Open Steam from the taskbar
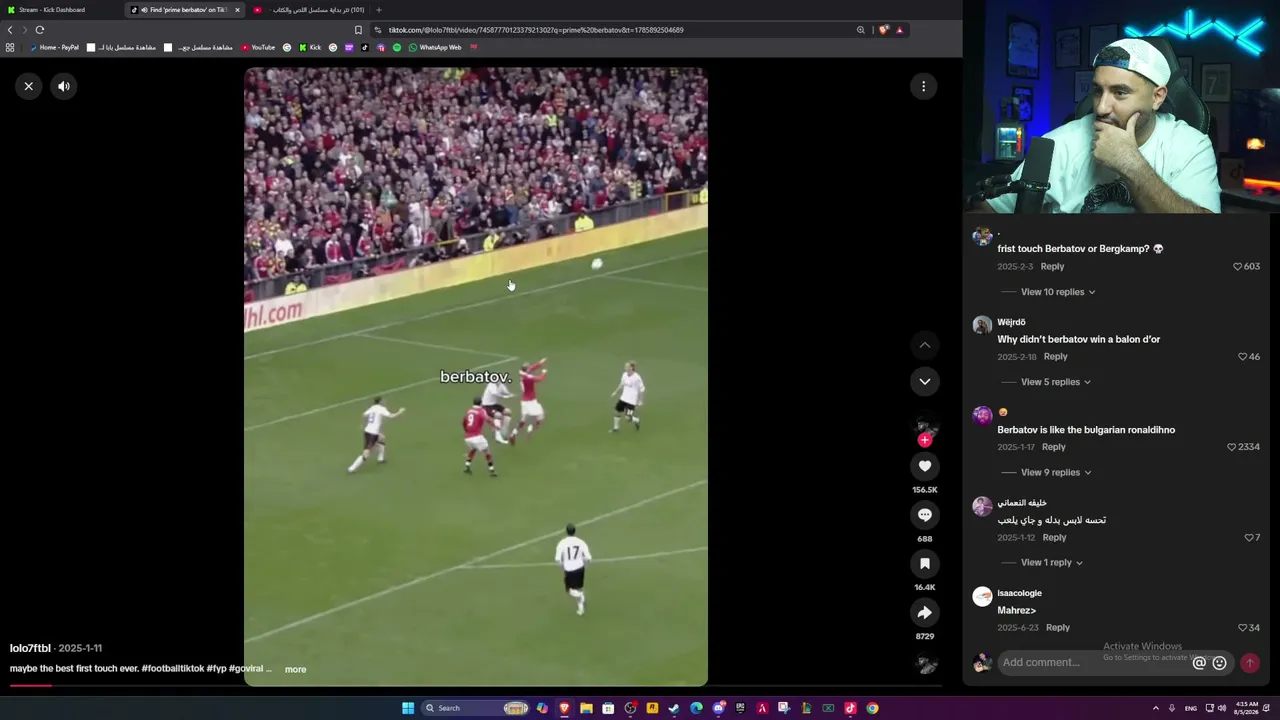The height and width of the screenshot is (720, 1280). pos(674,708)
